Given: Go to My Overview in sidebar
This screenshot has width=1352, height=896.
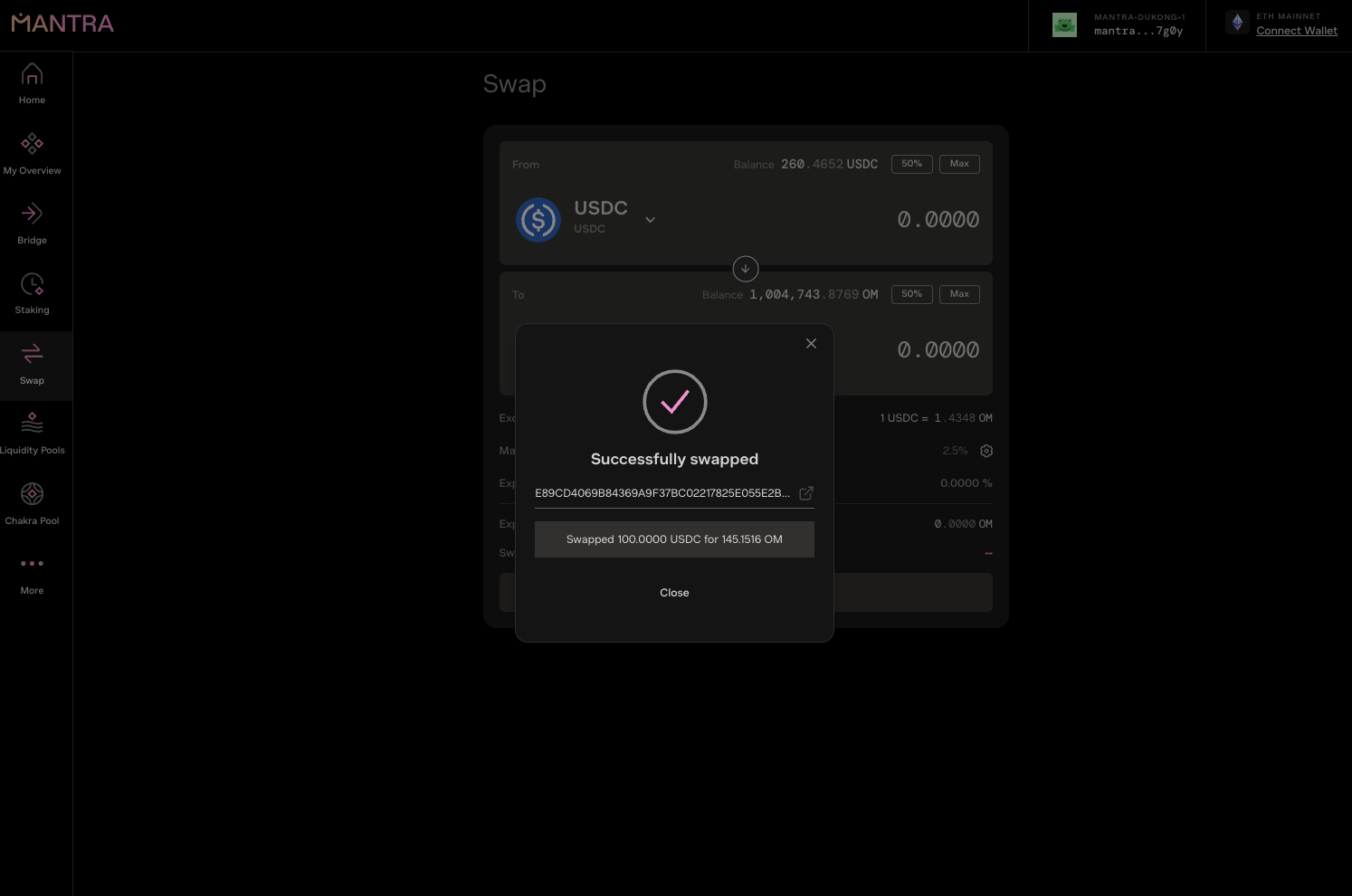Looking at the screenshot, I should pos(32,154).
